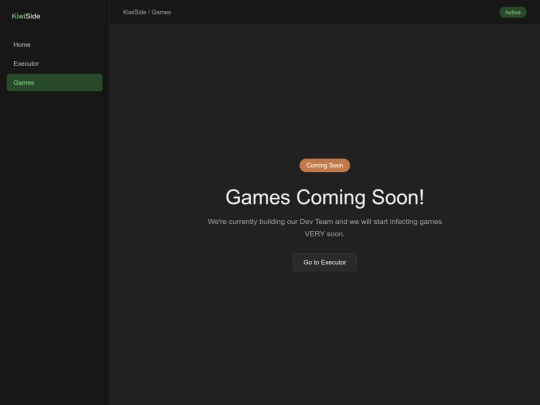
Task: Click the Coming Soon orange badge
Action: [325, 165]
